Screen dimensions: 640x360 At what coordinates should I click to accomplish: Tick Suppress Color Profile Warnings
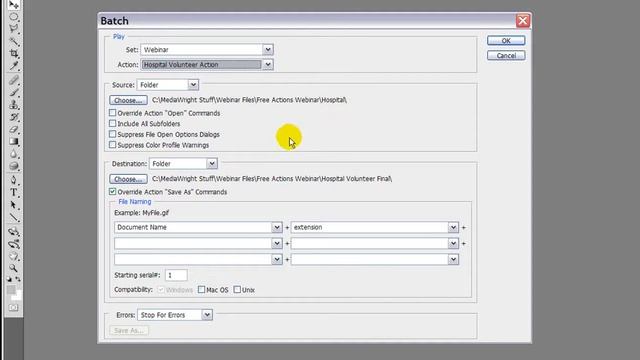pyautogui.click(x=113, y=144)
